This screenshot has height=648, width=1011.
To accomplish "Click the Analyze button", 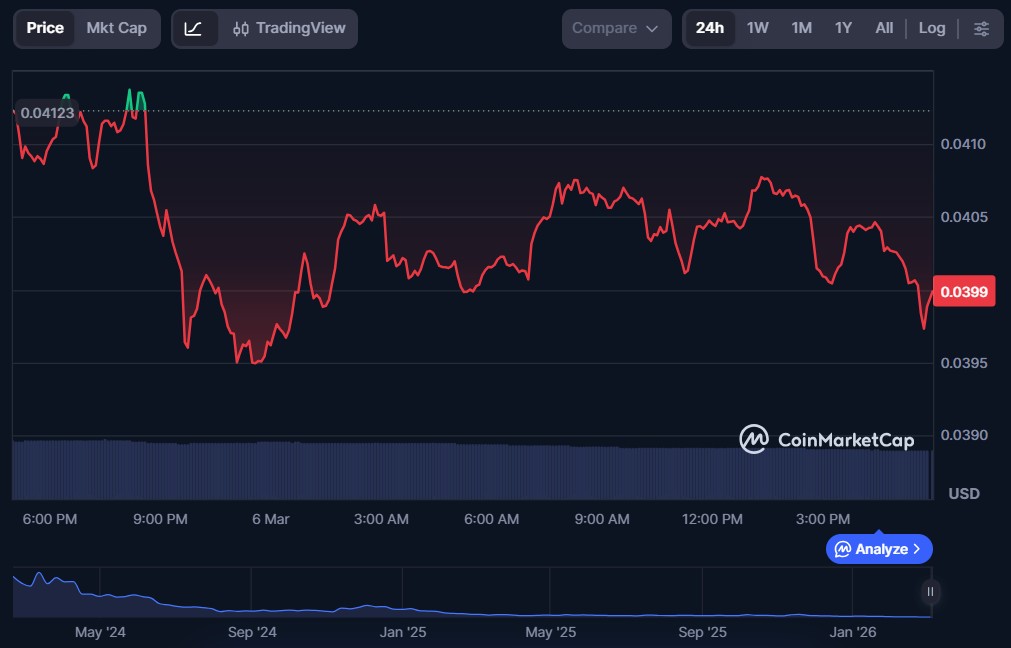I will tap(879, 549).
